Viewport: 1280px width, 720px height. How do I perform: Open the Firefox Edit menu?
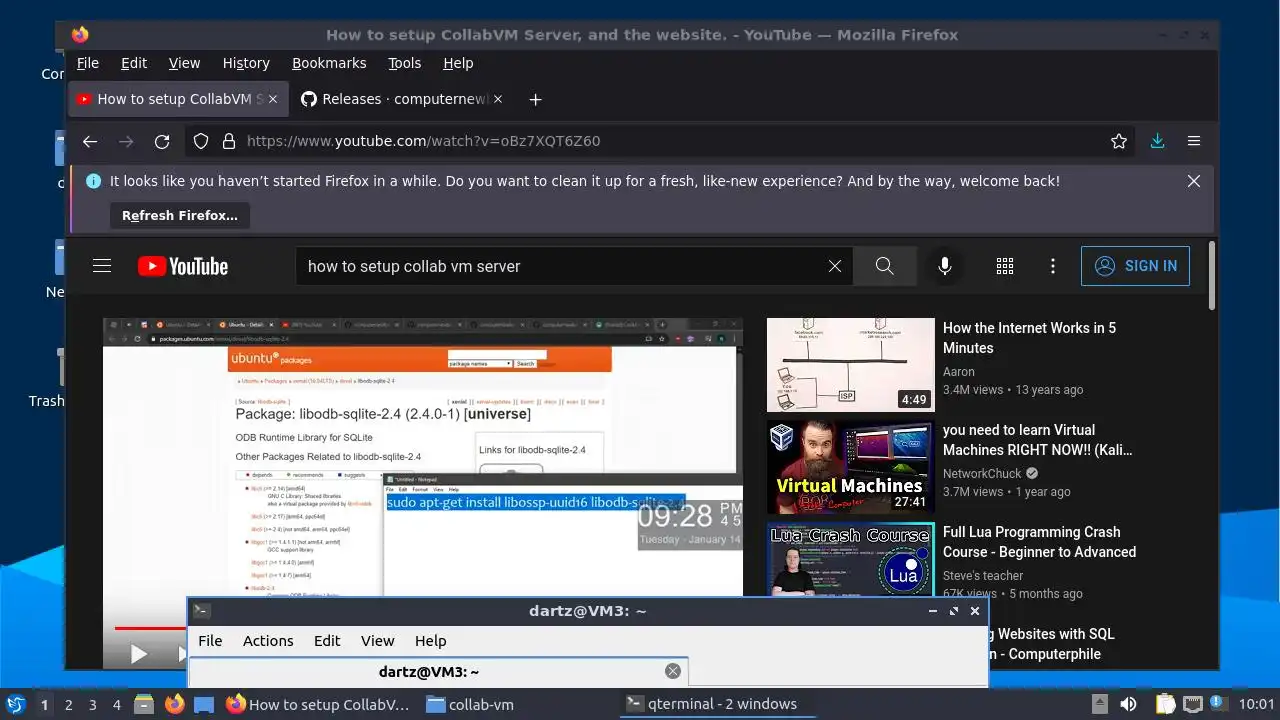click(134, 63)
